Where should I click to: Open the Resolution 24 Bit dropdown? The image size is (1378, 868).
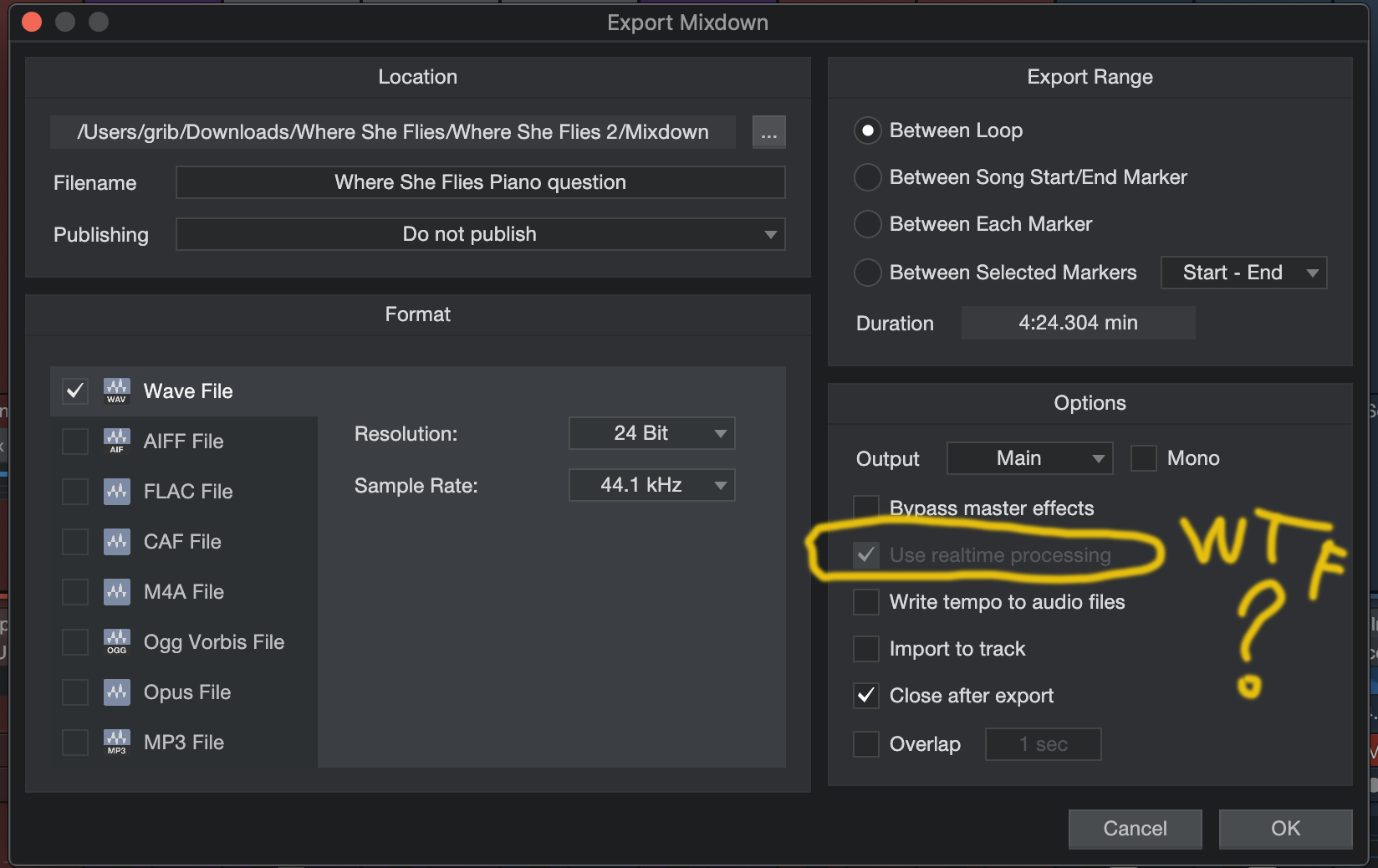point(651,433)
